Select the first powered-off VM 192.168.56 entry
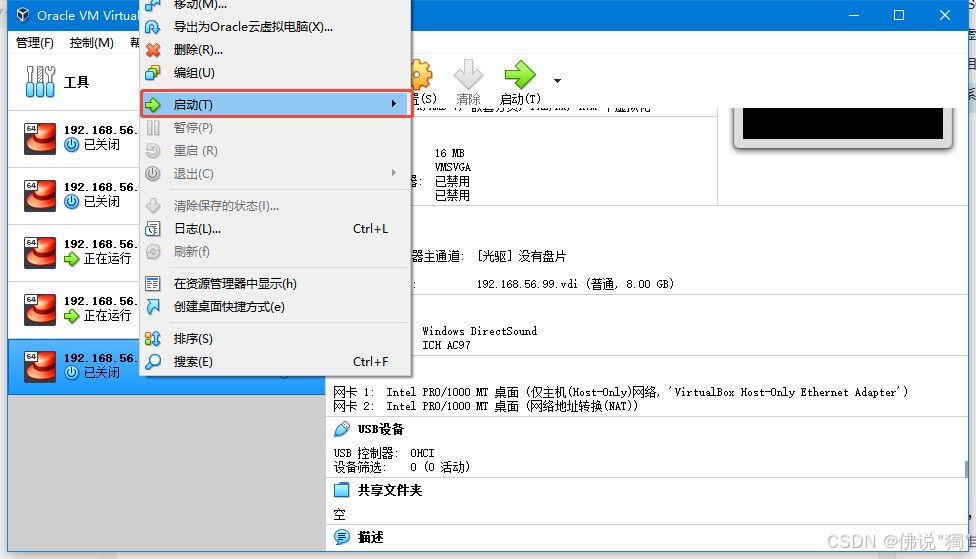This screenshot has height=559, width=976. point(73,138)
